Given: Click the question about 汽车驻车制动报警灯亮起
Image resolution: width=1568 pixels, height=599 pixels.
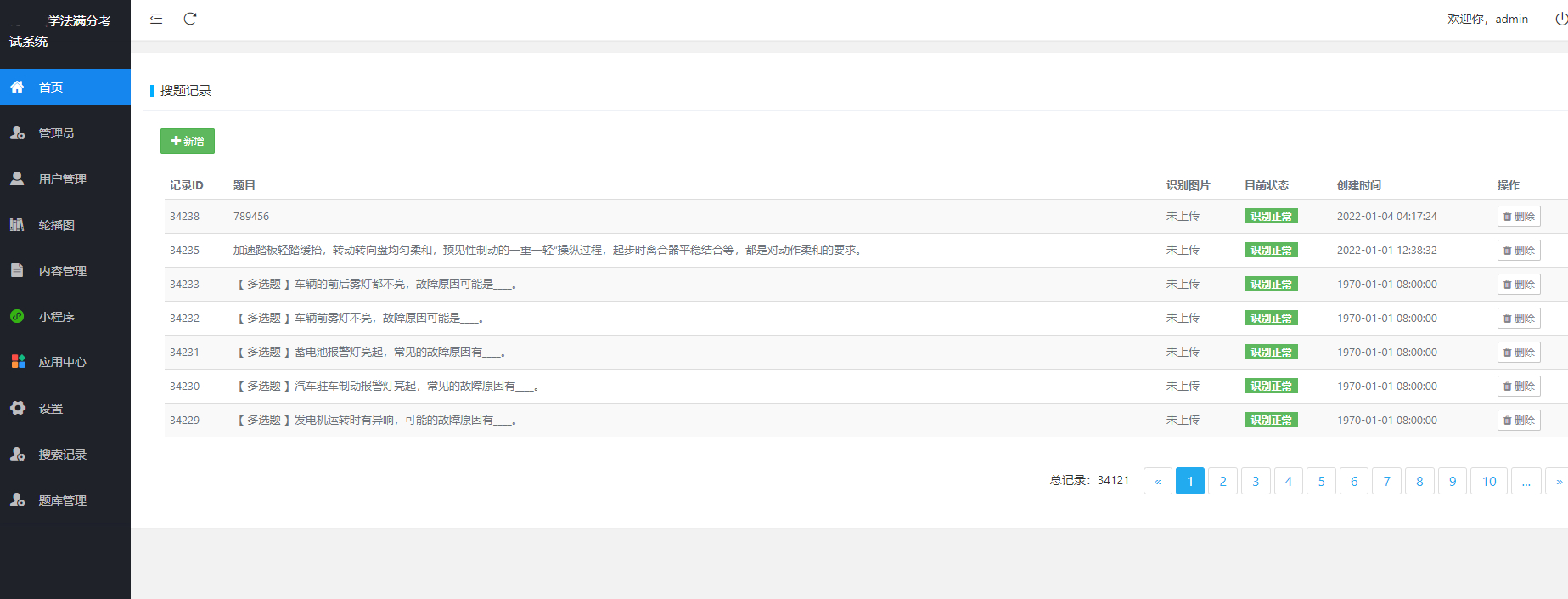Looking at the screenshot, I should (387, 387).
